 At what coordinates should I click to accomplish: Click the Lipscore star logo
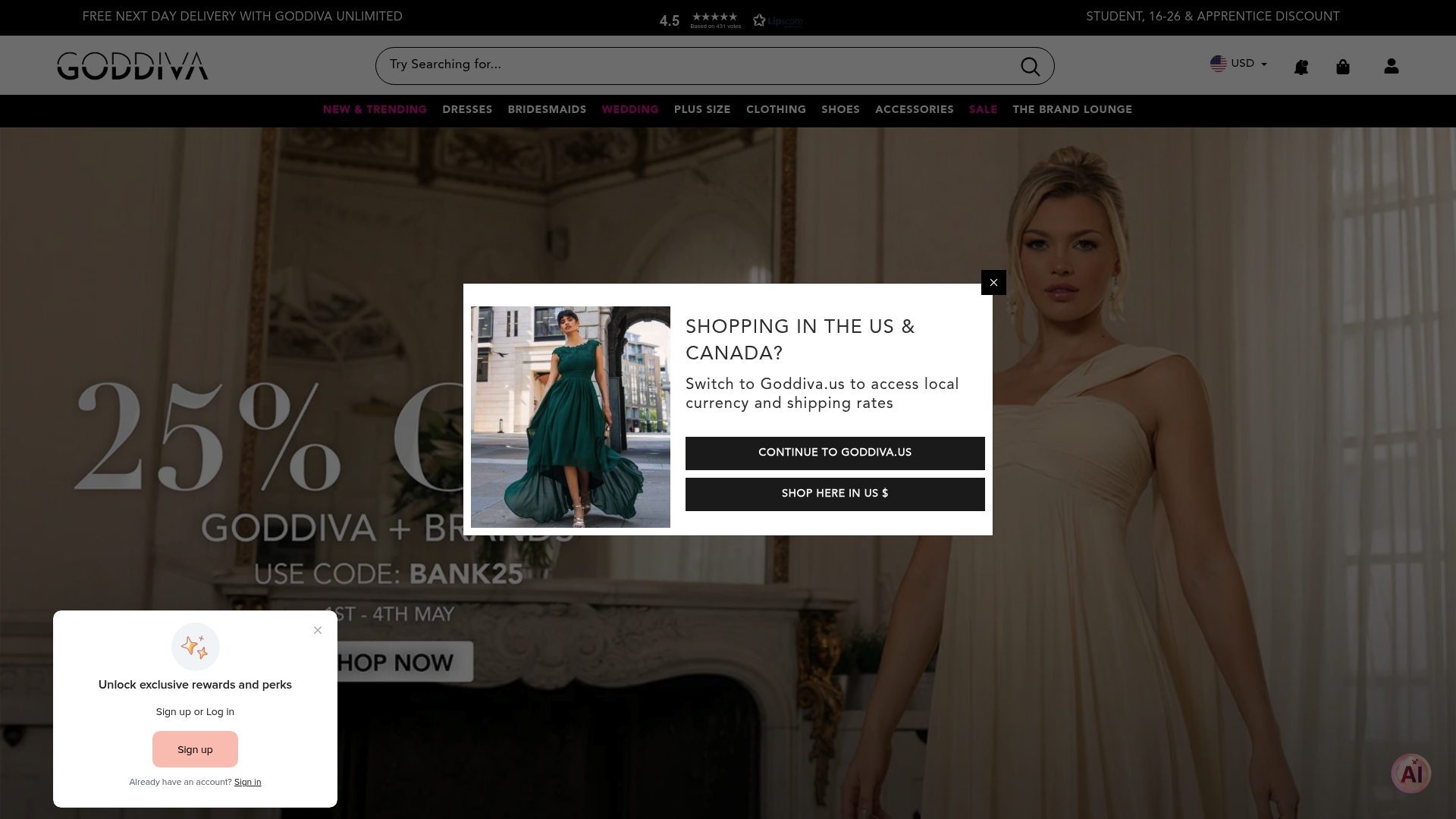778,20
